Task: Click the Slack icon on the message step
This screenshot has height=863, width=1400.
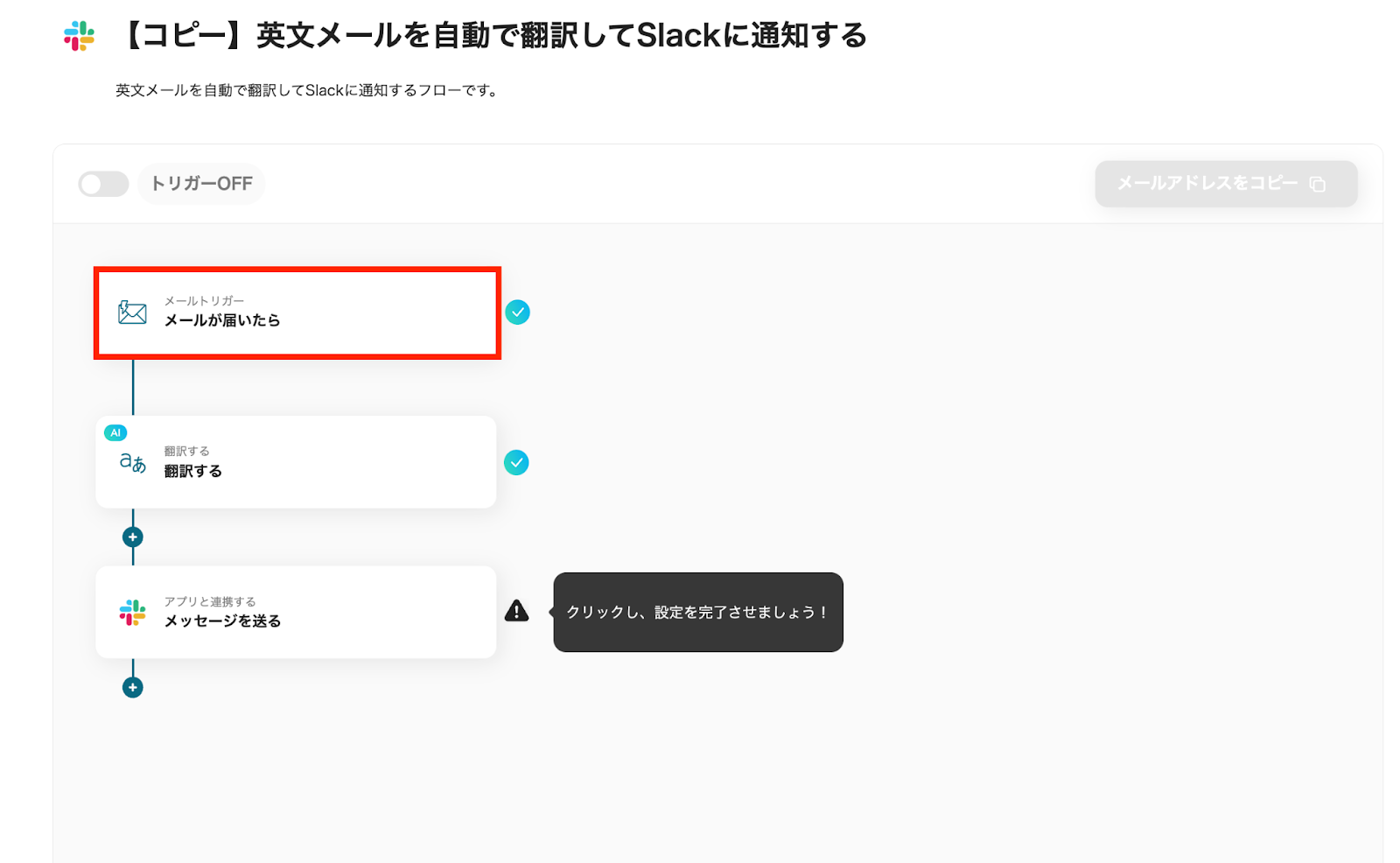Action: [132, 613]
